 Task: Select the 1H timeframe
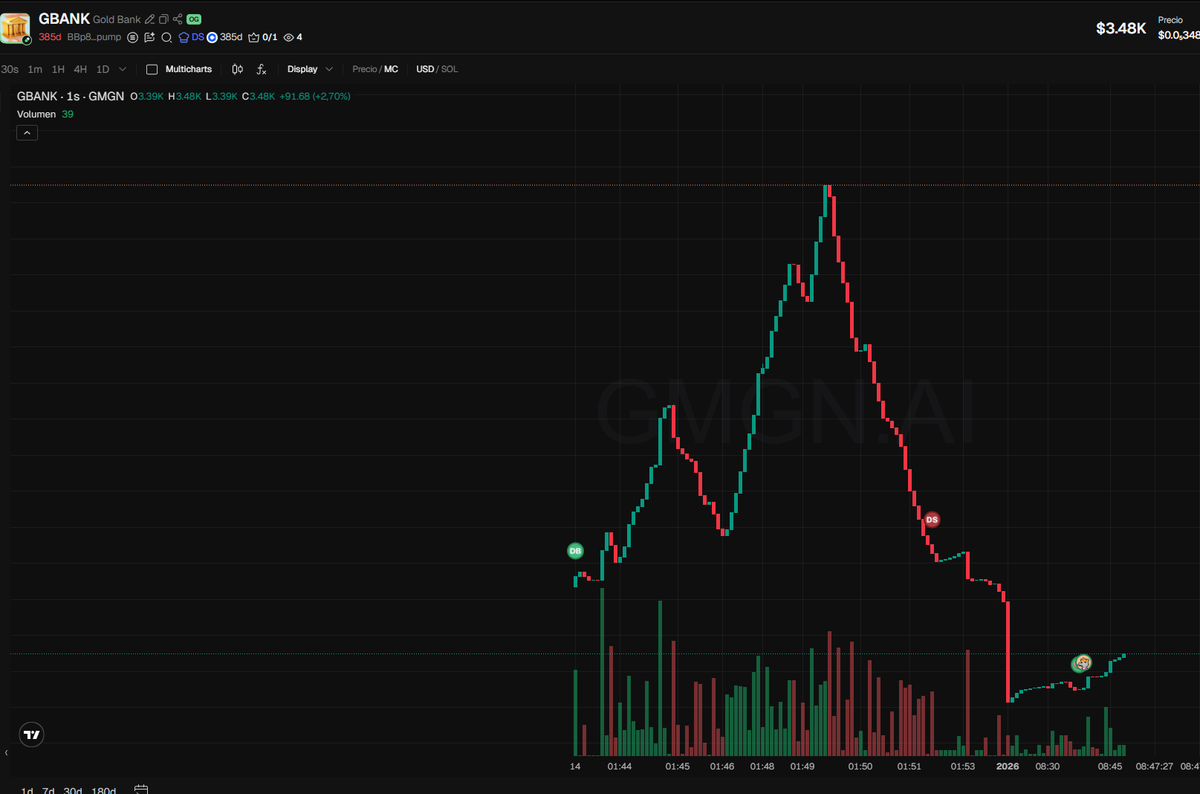58,69
